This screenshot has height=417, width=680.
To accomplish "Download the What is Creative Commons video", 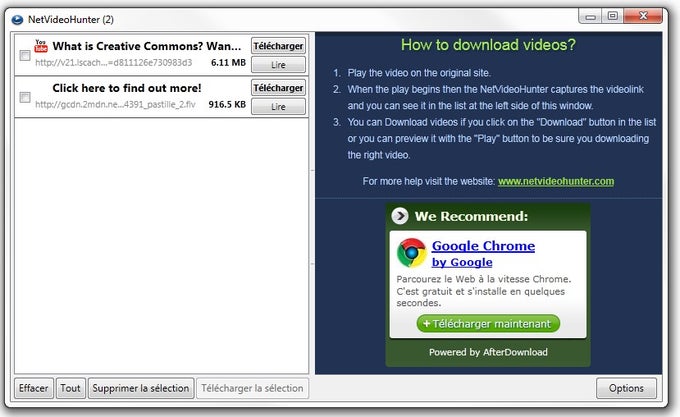I will (278, 46).
